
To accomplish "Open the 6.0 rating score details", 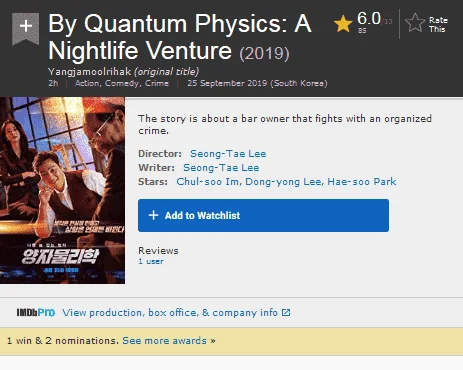I will pos(369,19).
